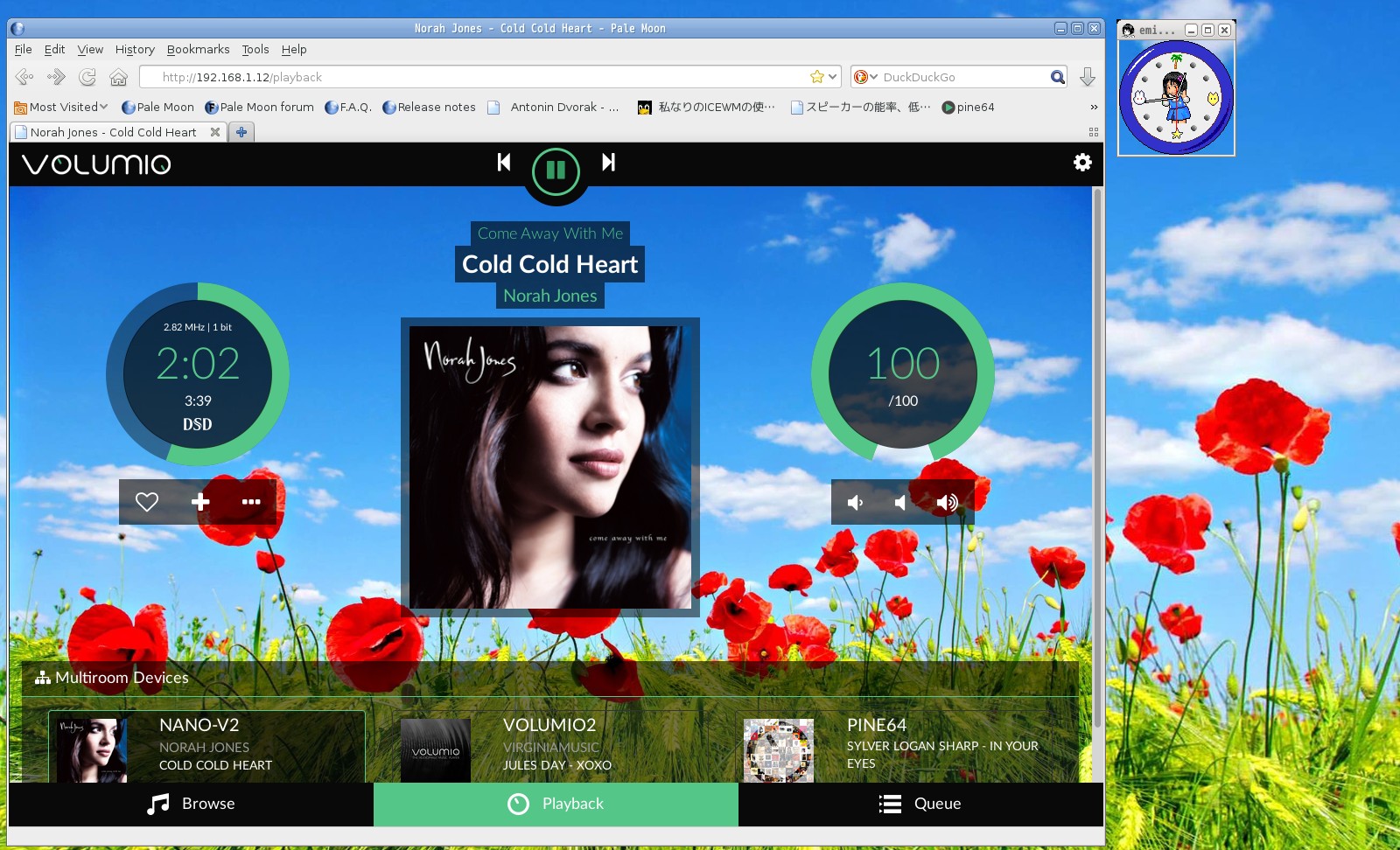1400x850 pixels.
Task: Skip to the previous track
Action: point(504,163)
